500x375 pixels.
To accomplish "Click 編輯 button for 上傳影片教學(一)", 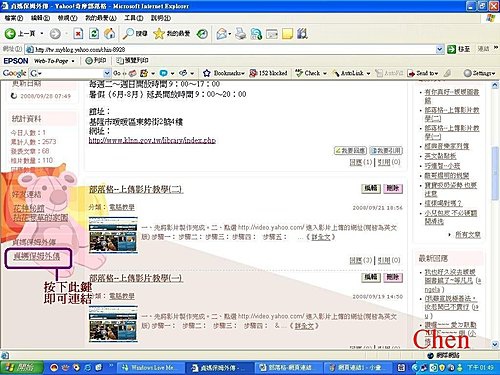I will click(371, 277).
